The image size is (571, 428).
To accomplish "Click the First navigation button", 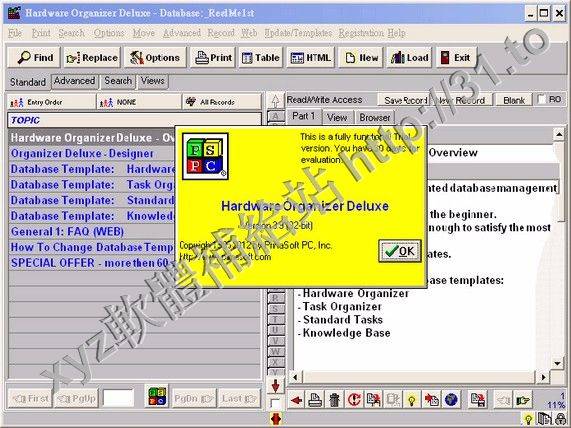I will (30, 398).
